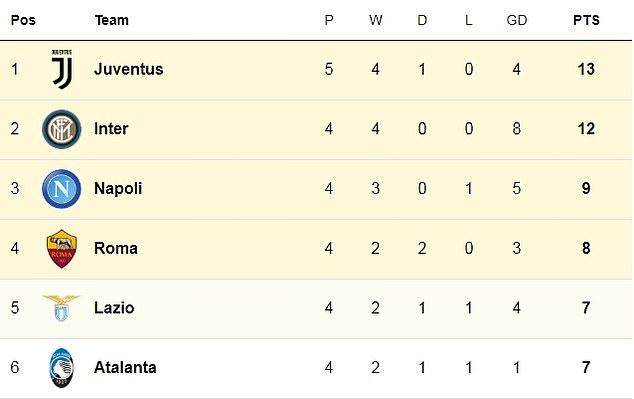Click the Inter club crest
This screenshot has width=634, height=399.
pos(61,129)
